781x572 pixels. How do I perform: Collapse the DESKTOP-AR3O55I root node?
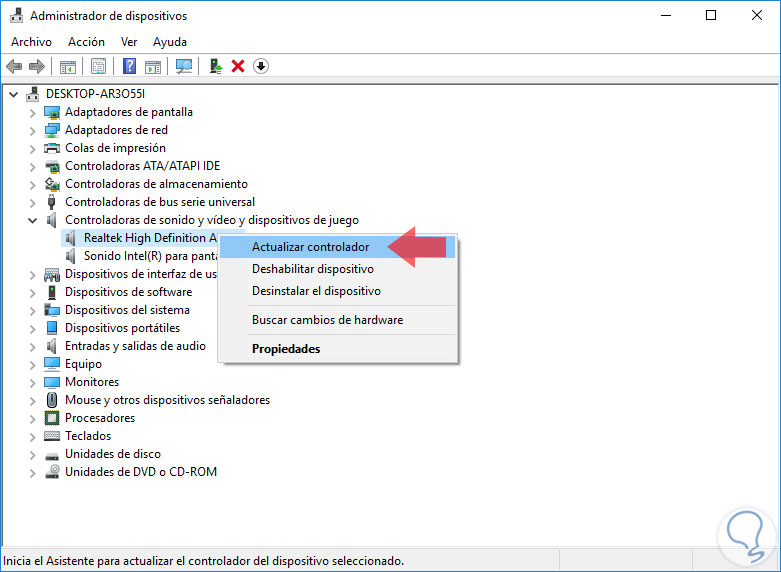[x=13, y=94]
